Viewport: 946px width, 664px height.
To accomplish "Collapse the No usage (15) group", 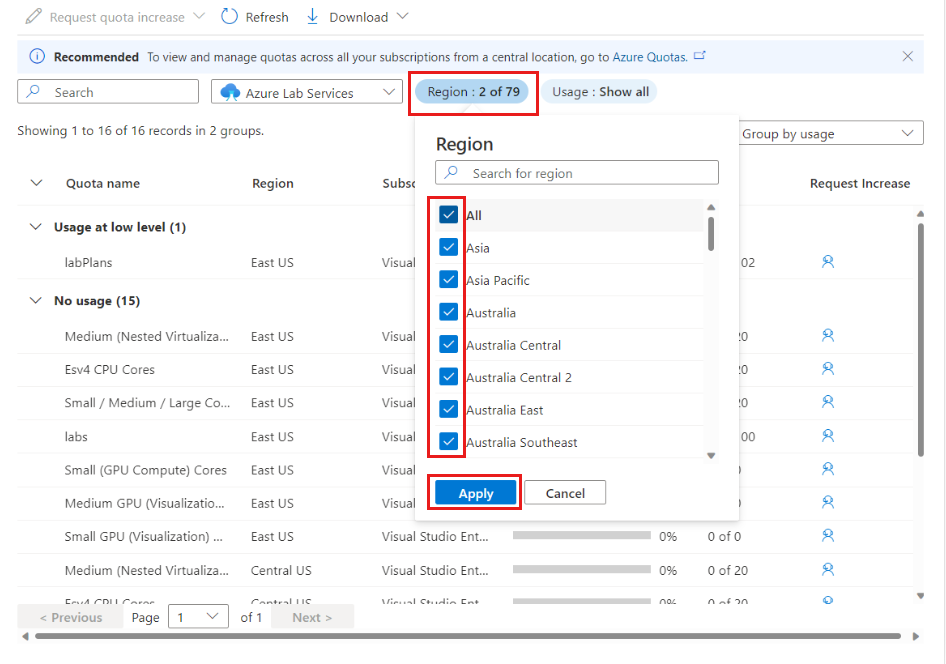I will click(x=36, y=300).
